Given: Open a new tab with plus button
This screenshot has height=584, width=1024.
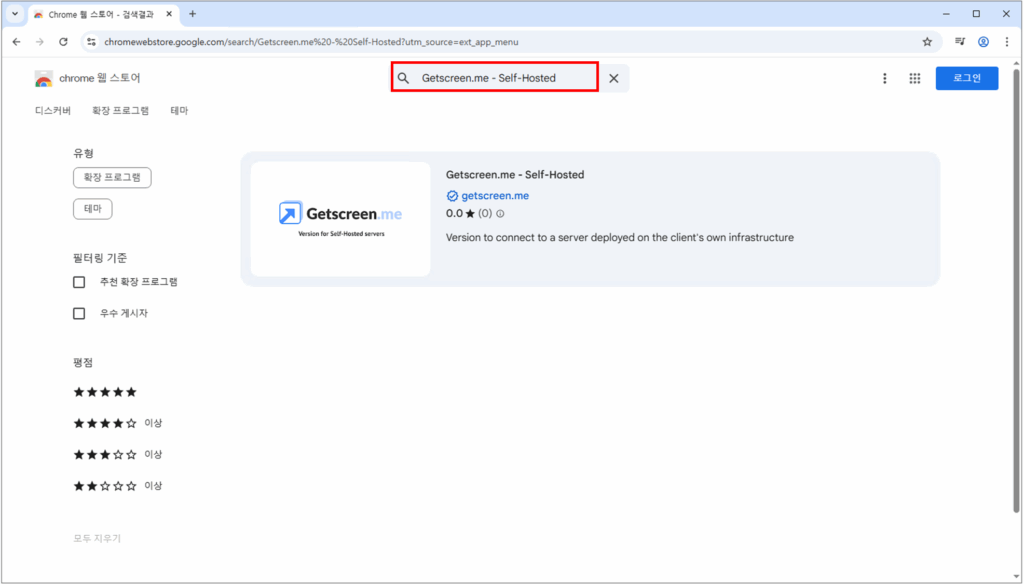Looking at the screenshot, I should tap(193, 14).
